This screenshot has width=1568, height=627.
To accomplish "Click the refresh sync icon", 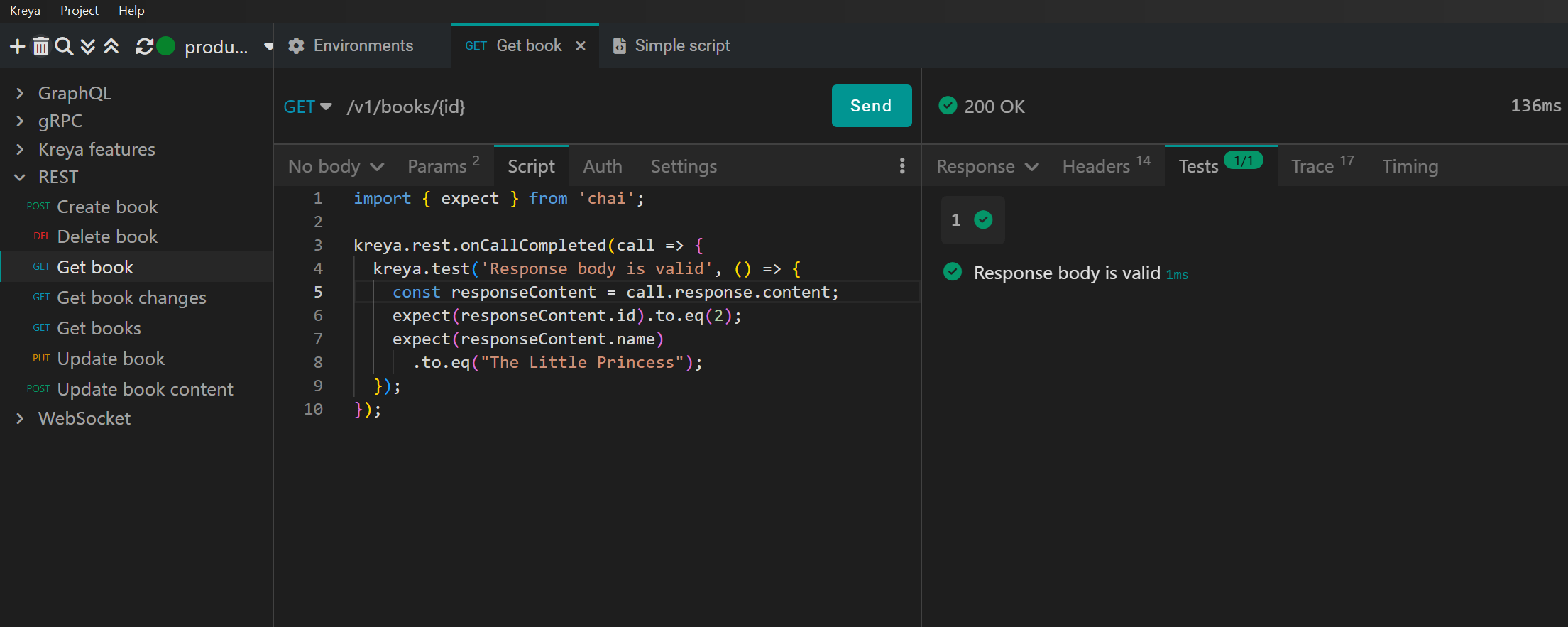I will tap(145, 47).
